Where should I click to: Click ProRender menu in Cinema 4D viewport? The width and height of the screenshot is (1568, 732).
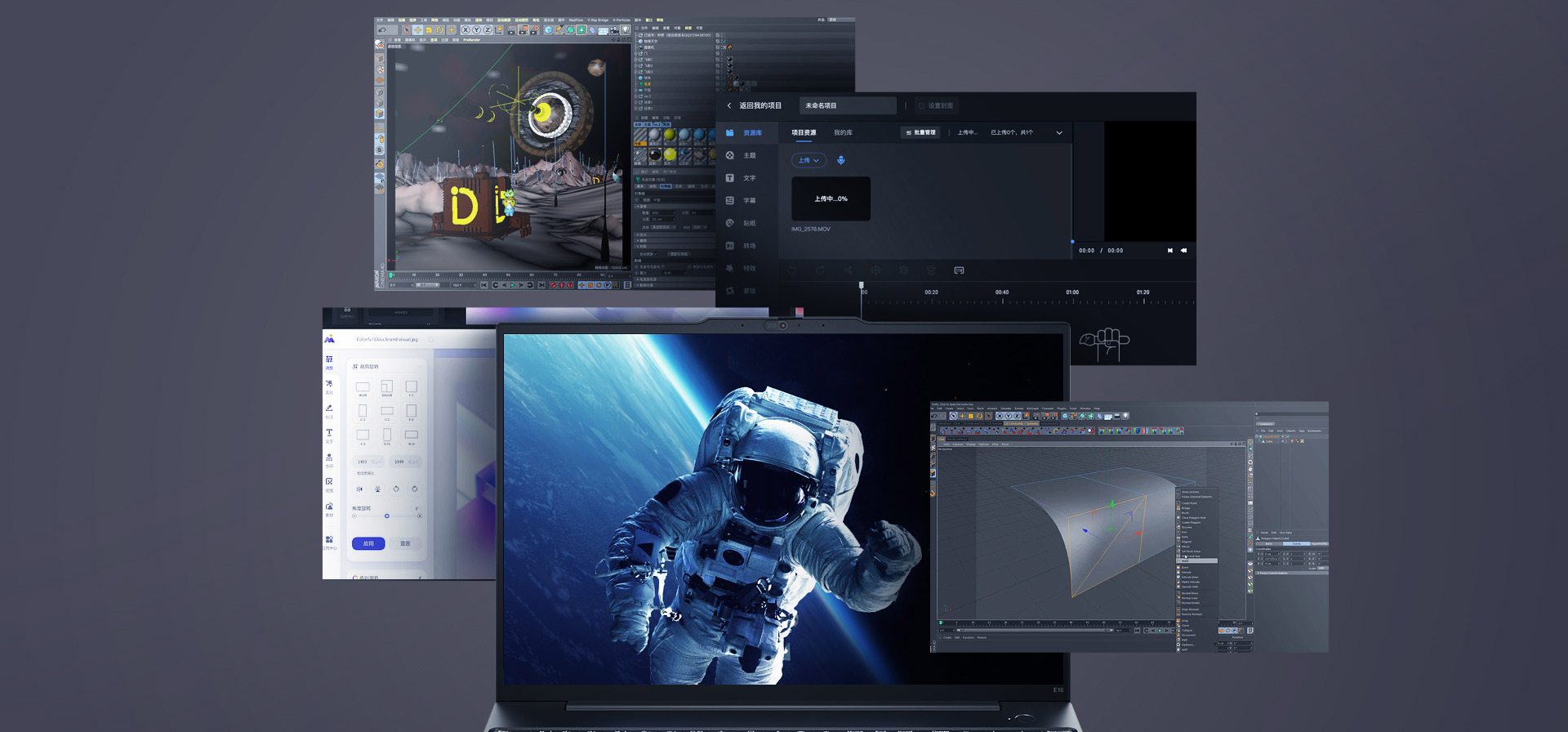471,40
